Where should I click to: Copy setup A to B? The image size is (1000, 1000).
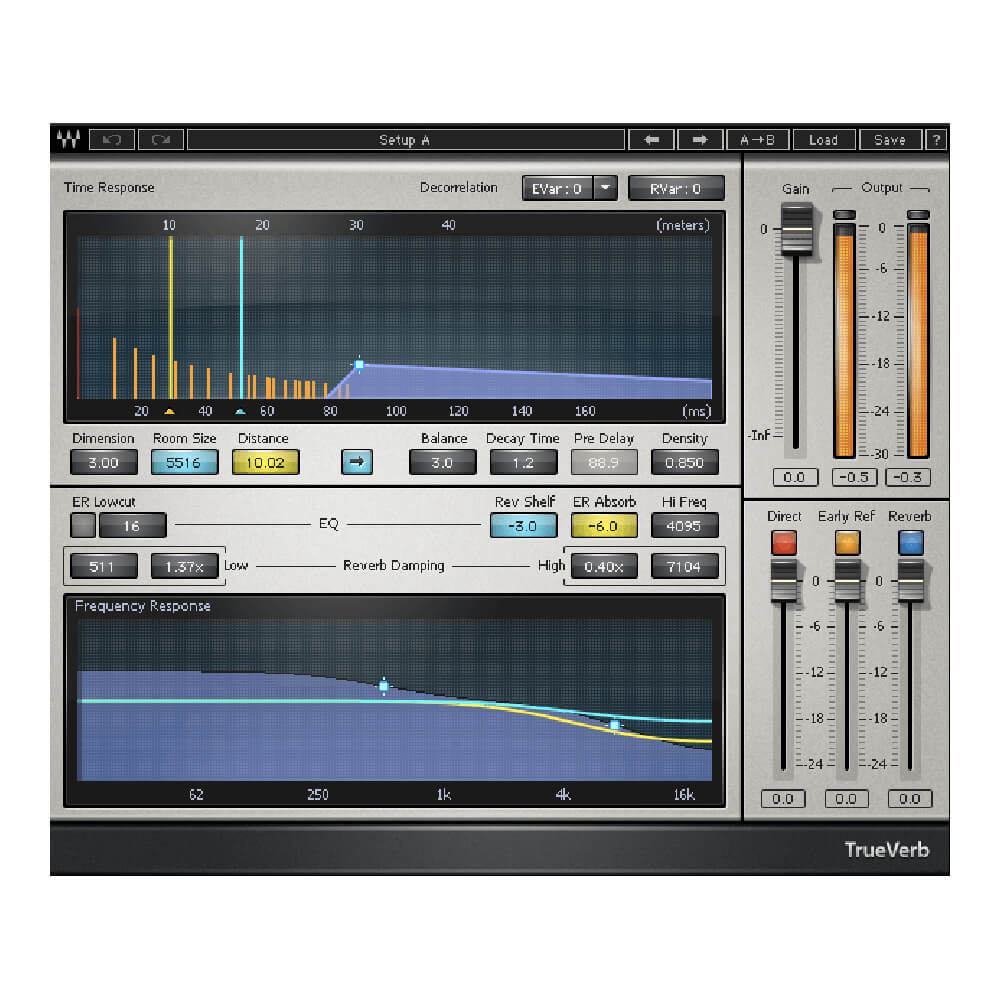(758, 140)
